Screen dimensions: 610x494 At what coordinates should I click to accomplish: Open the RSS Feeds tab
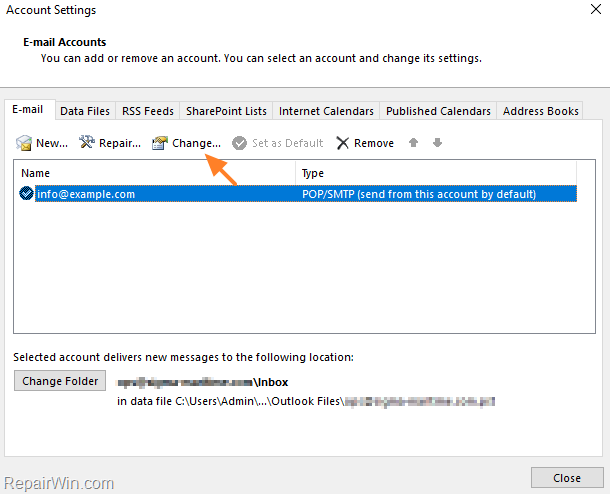(148, 111)
